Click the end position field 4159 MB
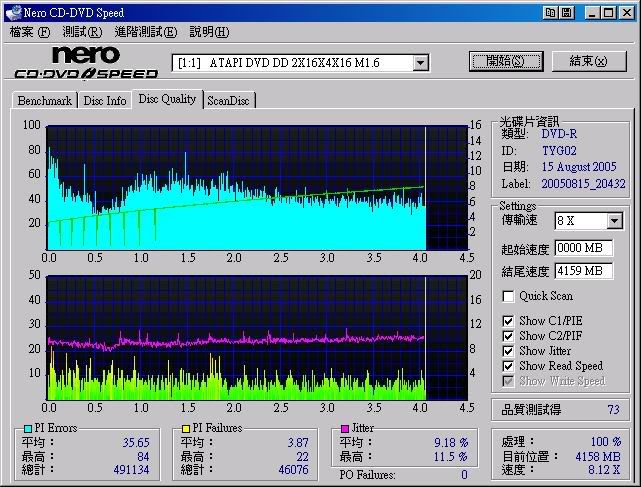Screen dimensions: 641x487 (583, 271)
